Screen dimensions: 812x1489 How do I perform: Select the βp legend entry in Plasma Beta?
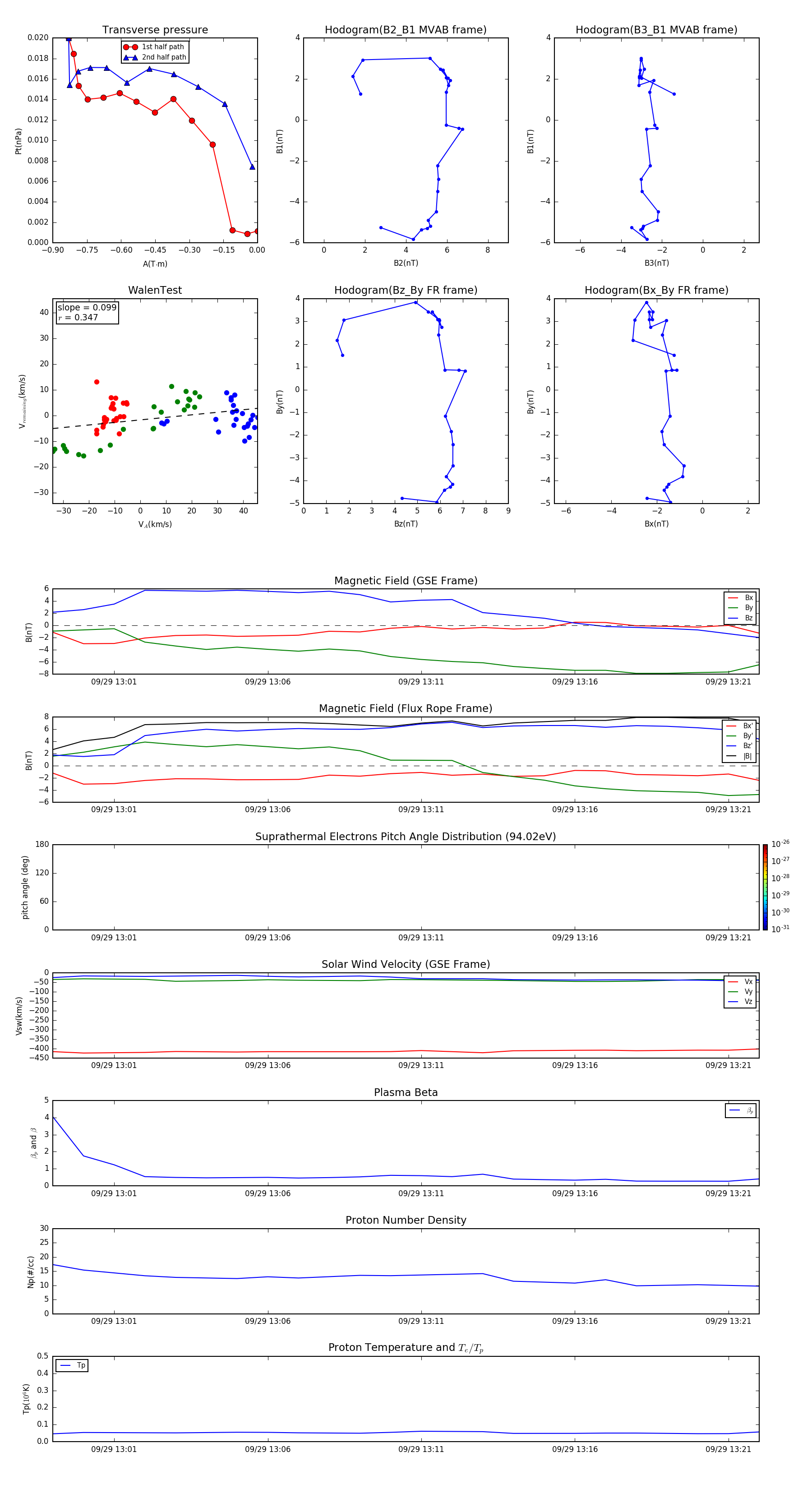click(x=741, y=1110)
